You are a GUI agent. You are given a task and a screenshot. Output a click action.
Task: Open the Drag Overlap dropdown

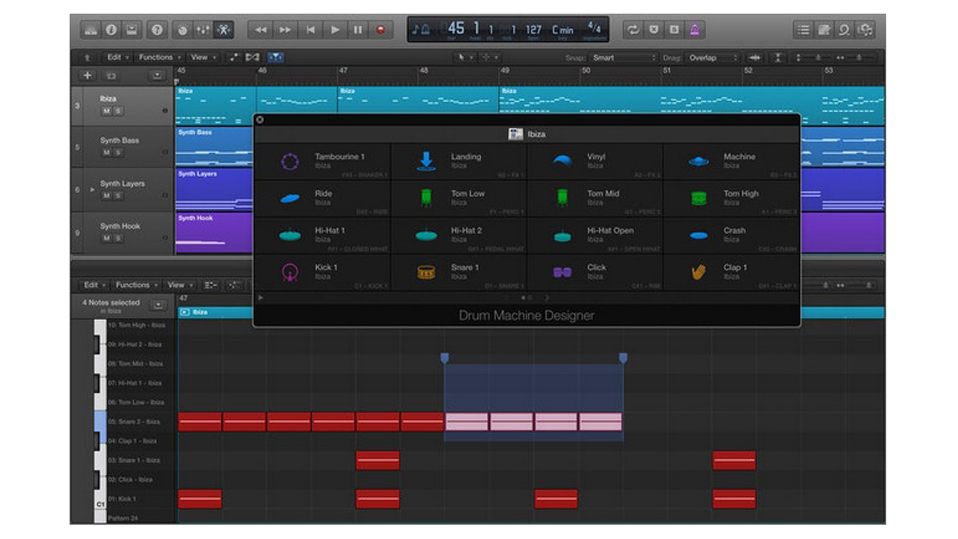point(713,58)
